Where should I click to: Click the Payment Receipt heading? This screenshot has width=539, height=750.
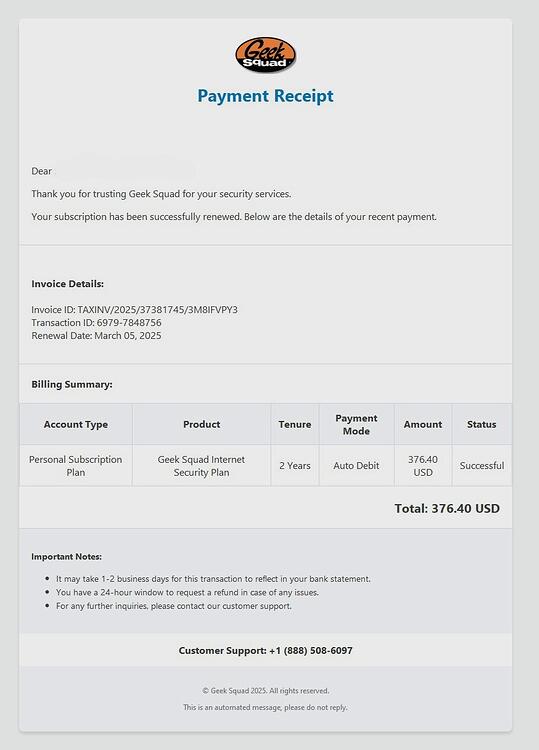coord(265,96)
